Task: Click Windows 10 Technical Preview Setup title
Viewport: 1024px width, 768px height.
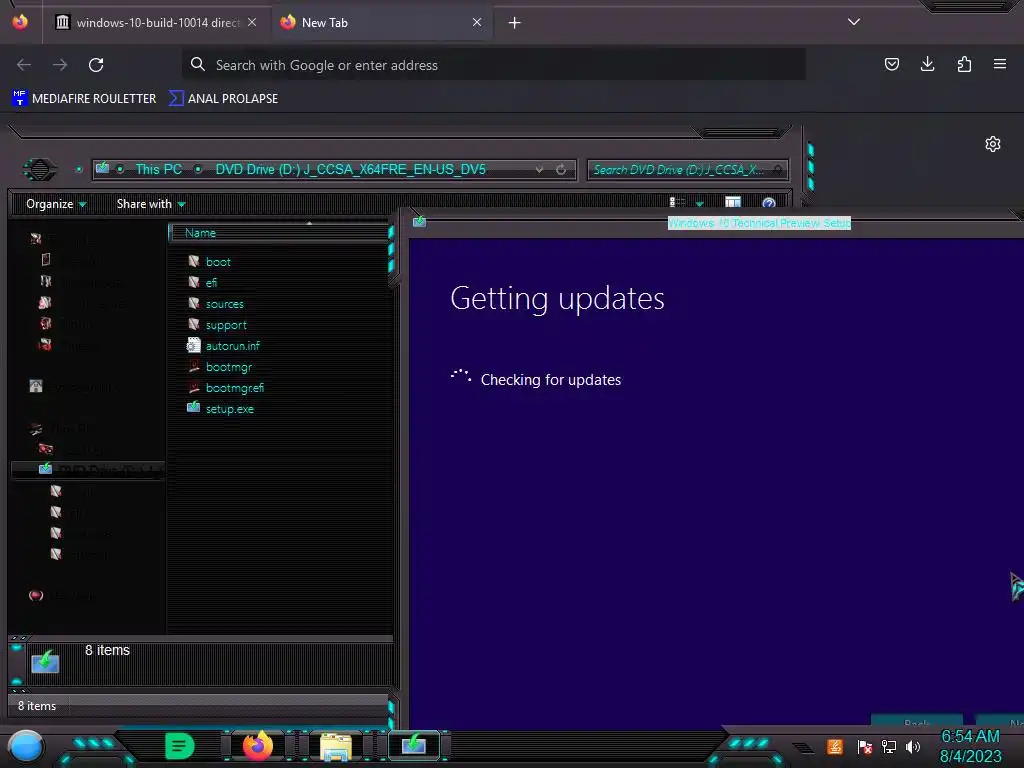Action: [759, 223]
